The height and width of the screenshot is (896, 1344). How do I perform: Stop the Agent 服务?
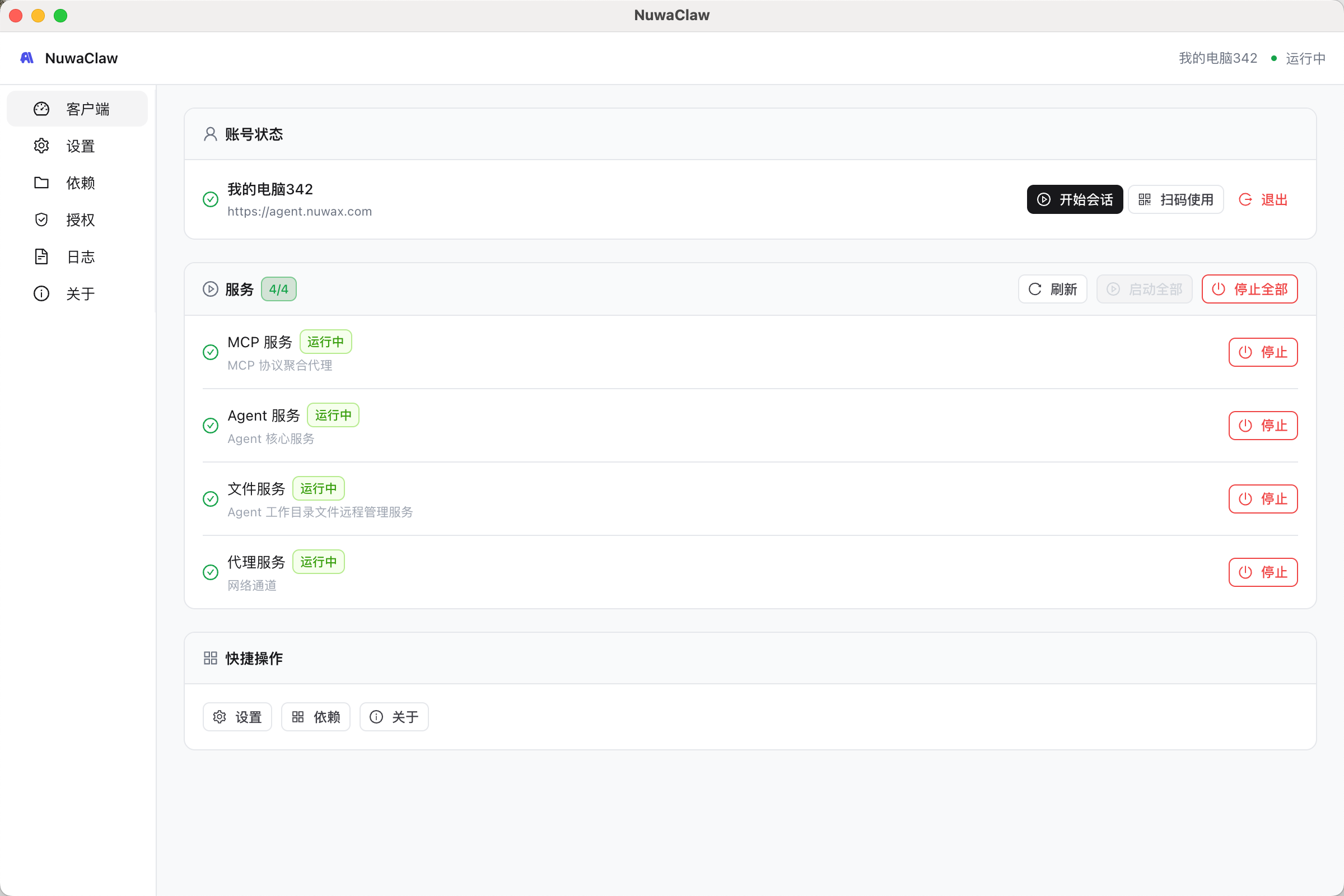point(1262,425)
